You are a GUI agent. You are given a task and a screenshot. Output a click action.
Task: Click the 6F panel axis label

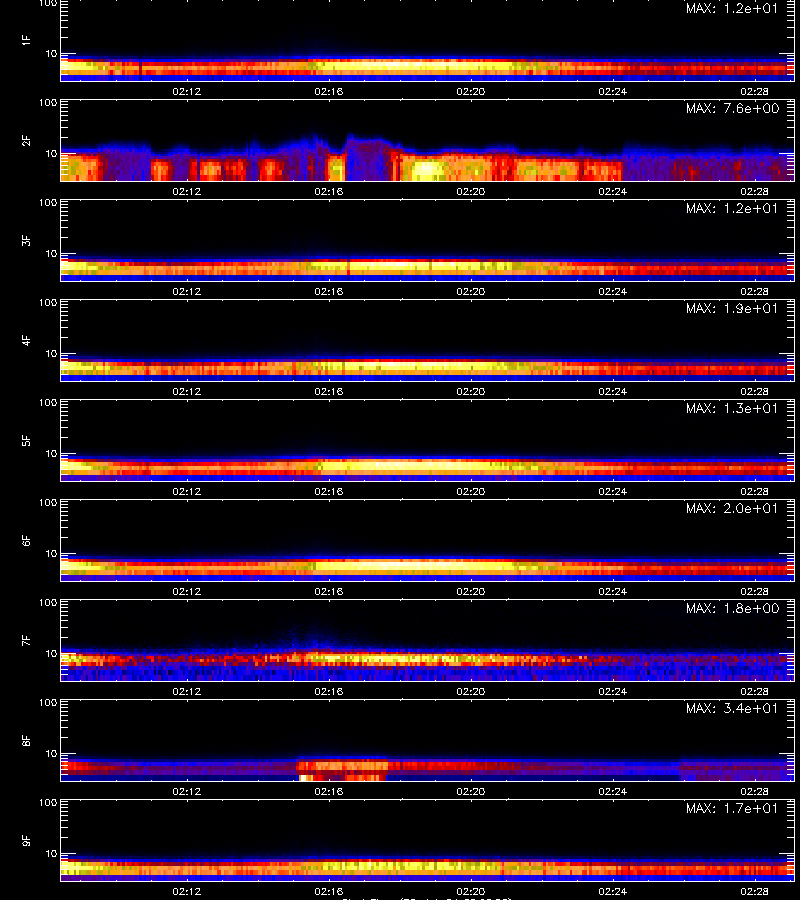click(x=26, y=540)
